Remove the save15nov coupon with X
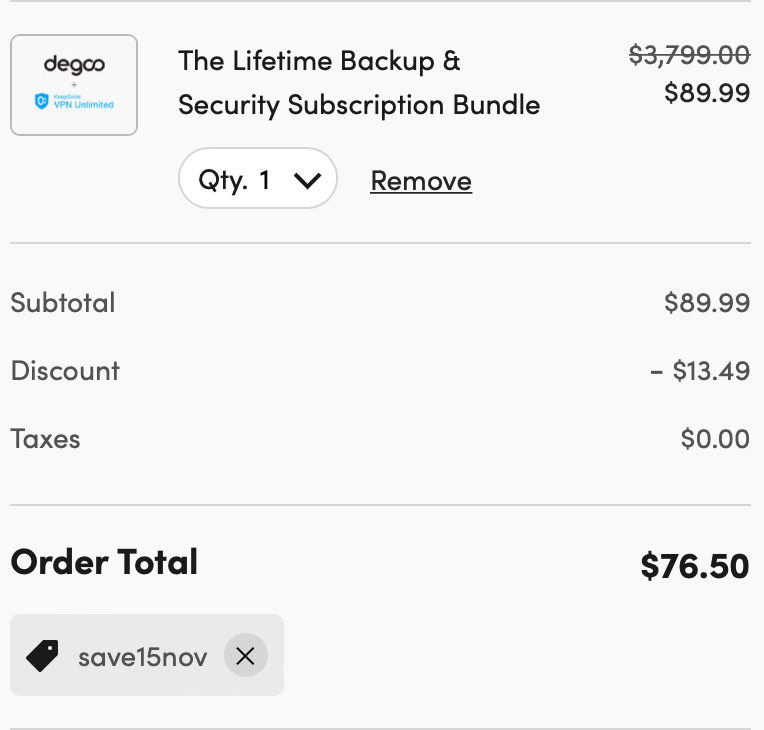This screenshot has width=764, height=730. 246,655
